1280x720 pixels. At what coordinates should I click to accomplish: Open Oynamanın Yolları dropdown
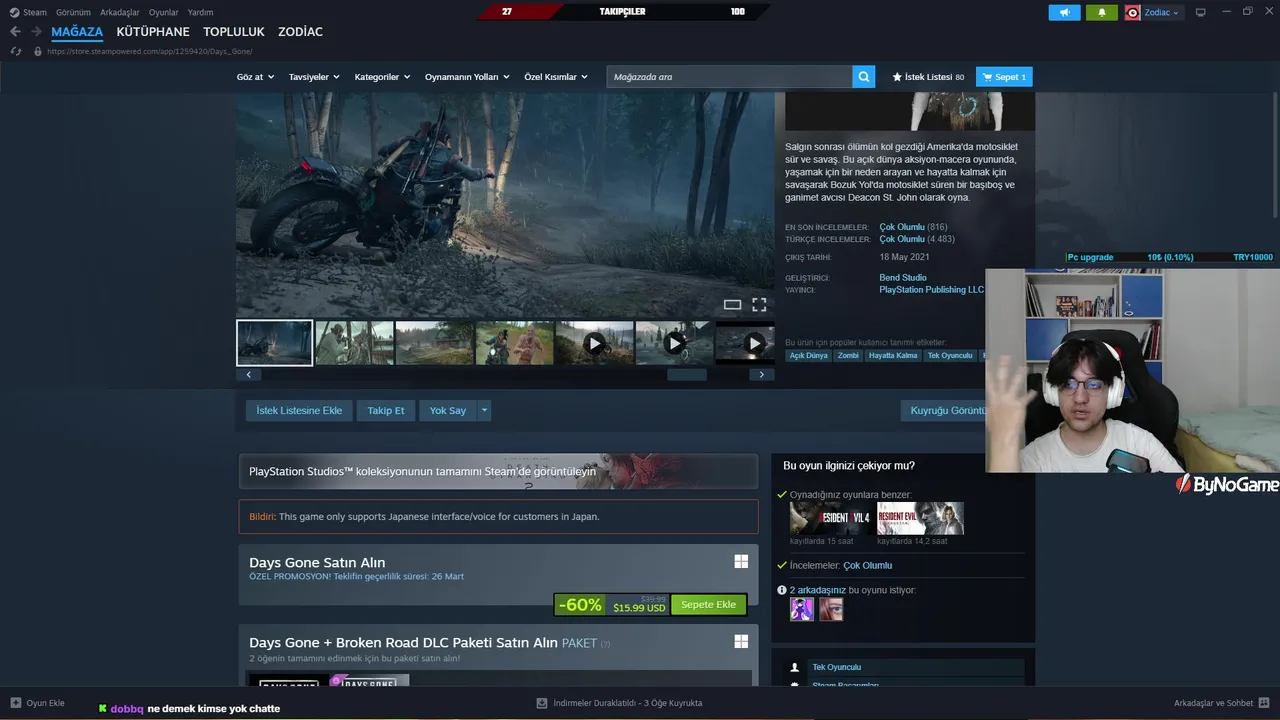467,77
